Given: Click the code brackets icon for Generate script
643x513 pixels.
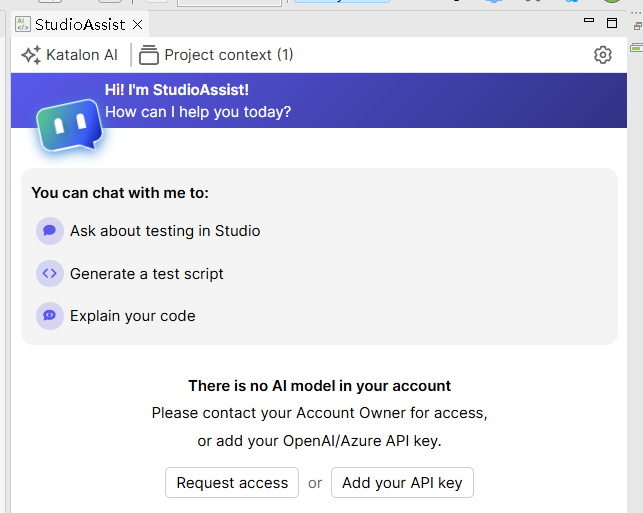Looking at the screenshot, I should tap(49, 273).
